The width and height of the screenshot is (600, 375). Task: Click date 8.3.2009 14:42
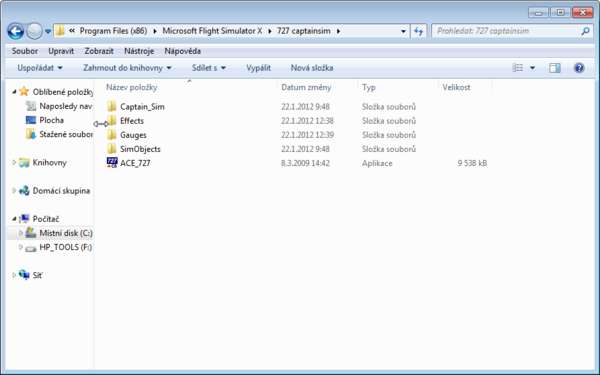(305, 163)
